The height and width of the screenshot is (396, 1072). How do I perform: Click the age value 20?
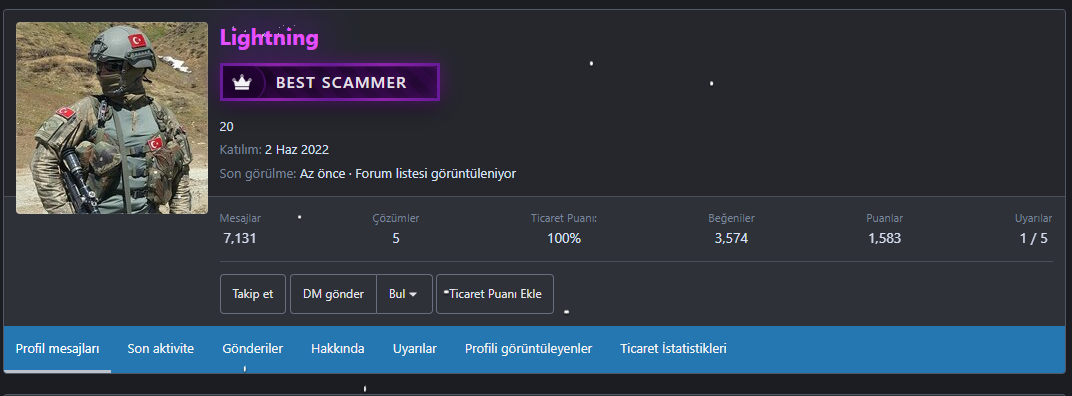click(226, 127)
